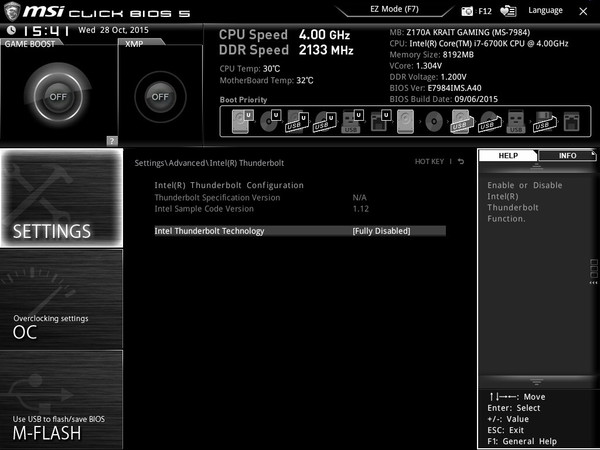Image resolution: width=600 pixels, height=450 pixels.
Task: Select the legacy USB key boot device
Action: pyautogui.click(x=516, y=121)
